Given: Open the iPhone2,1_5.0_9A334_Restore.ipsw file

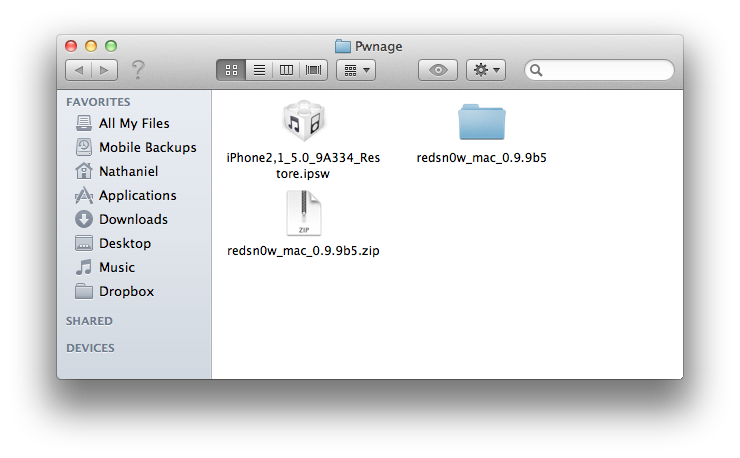Looking at the screenshot, I should point(302,124).
